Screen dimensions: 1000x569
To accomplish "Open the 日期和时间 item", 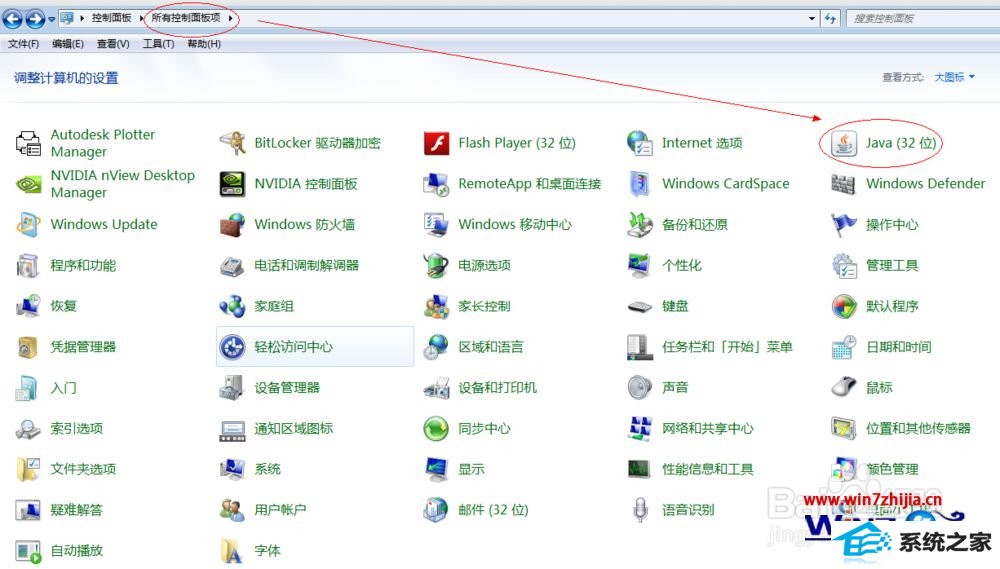I will (x=881, y=347).
